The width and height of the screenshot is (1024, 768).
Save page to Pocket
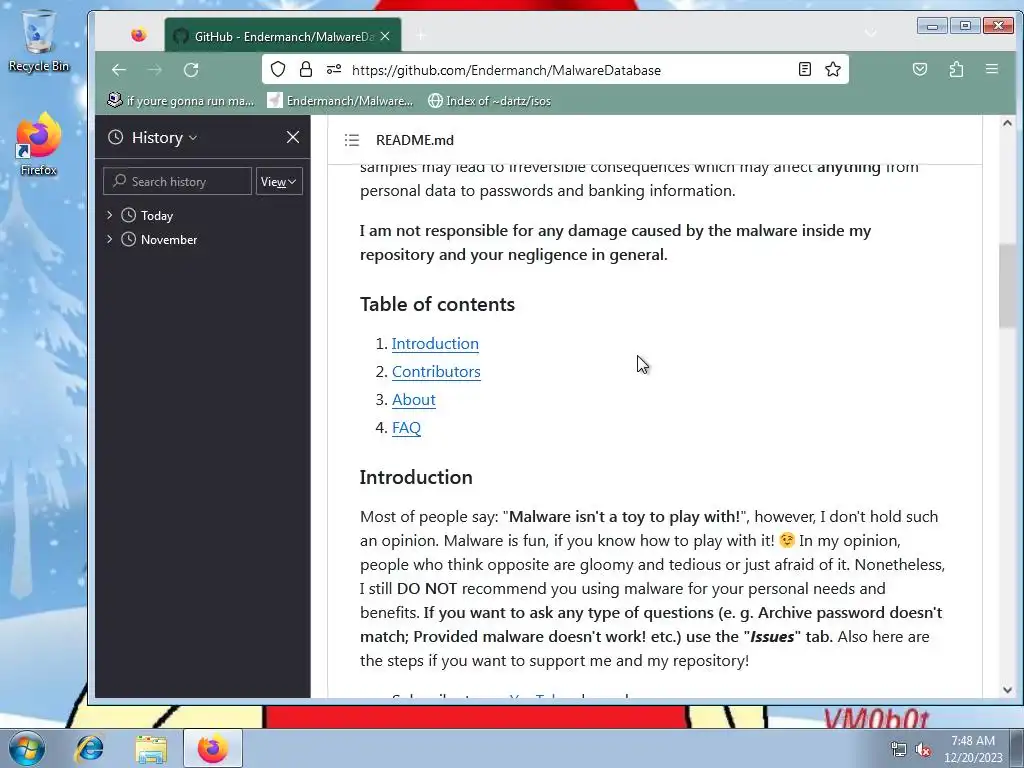pos(920,69)
